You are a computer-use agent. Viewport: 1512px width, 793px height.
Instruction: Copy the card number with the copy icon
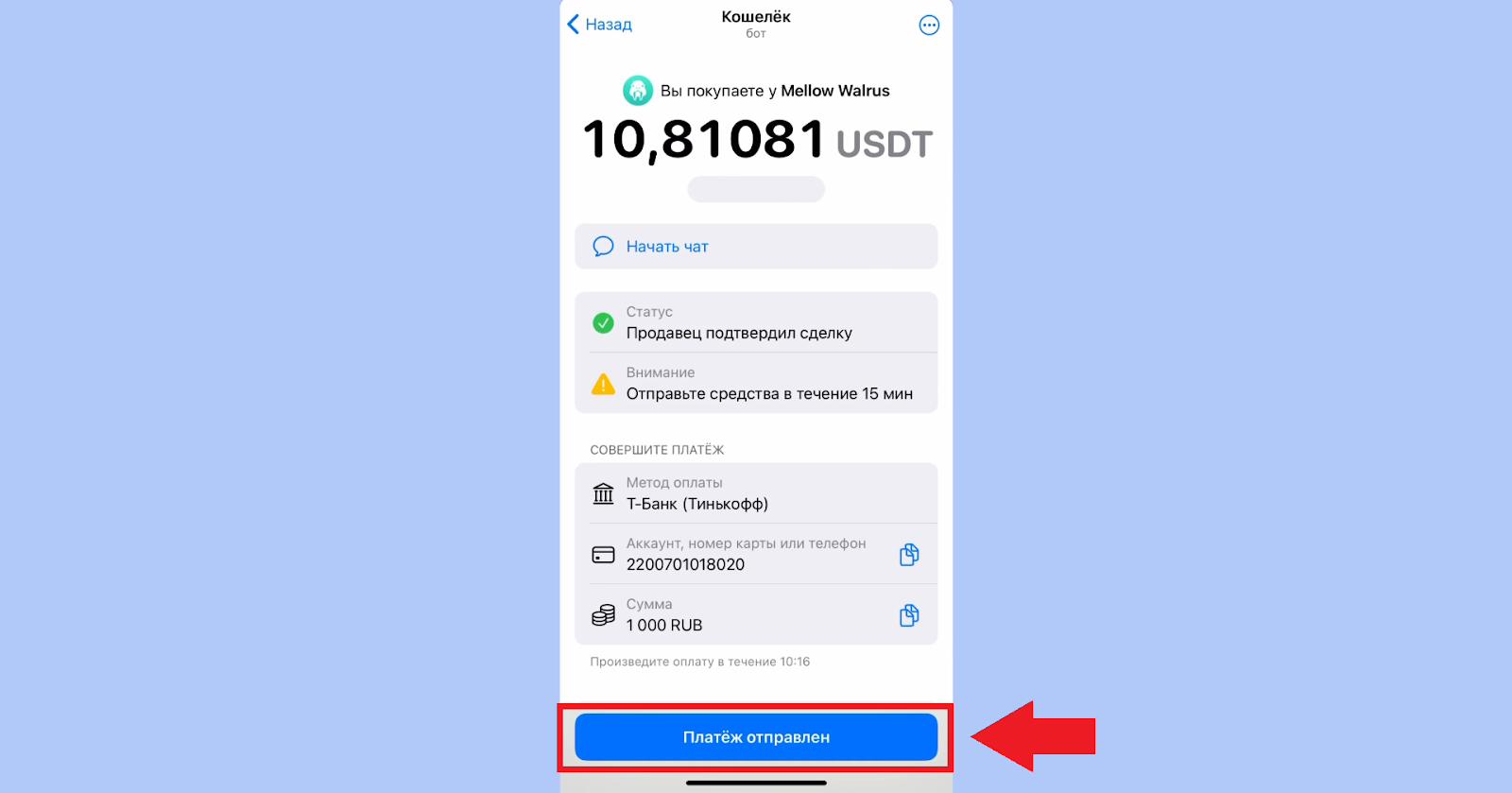(909, 555)
